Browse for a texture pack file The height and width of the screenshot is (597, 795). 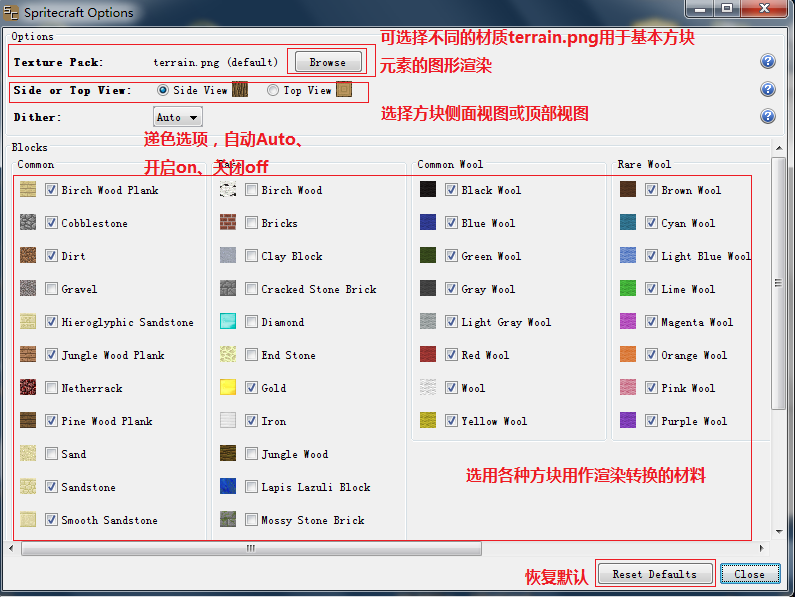pos(327,62)
